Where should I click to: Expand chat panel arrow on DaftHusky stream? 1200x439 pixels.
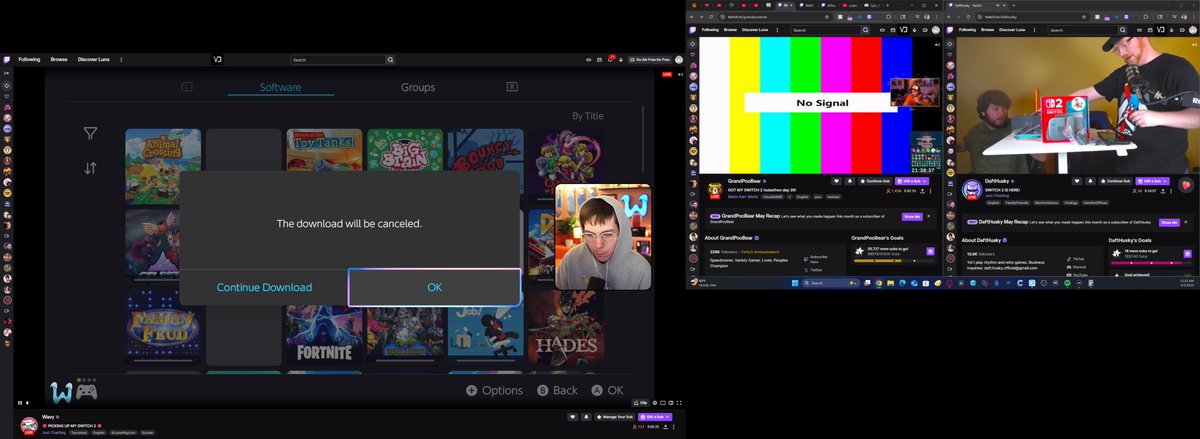pyautogui.click(x=1194, y=45)
